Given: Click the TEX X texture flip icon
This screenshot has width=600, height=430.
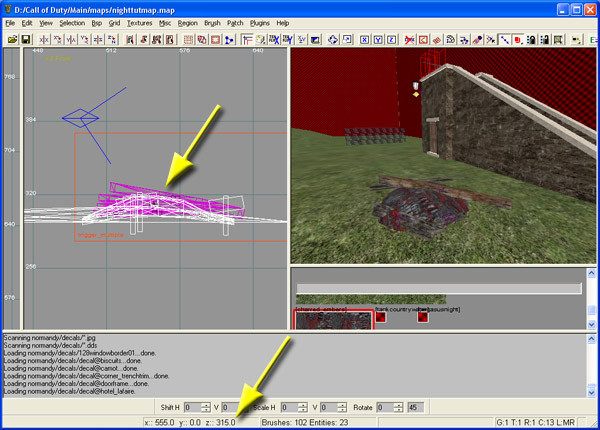Looking at the screenshot, I should click(x=274, y=39).
